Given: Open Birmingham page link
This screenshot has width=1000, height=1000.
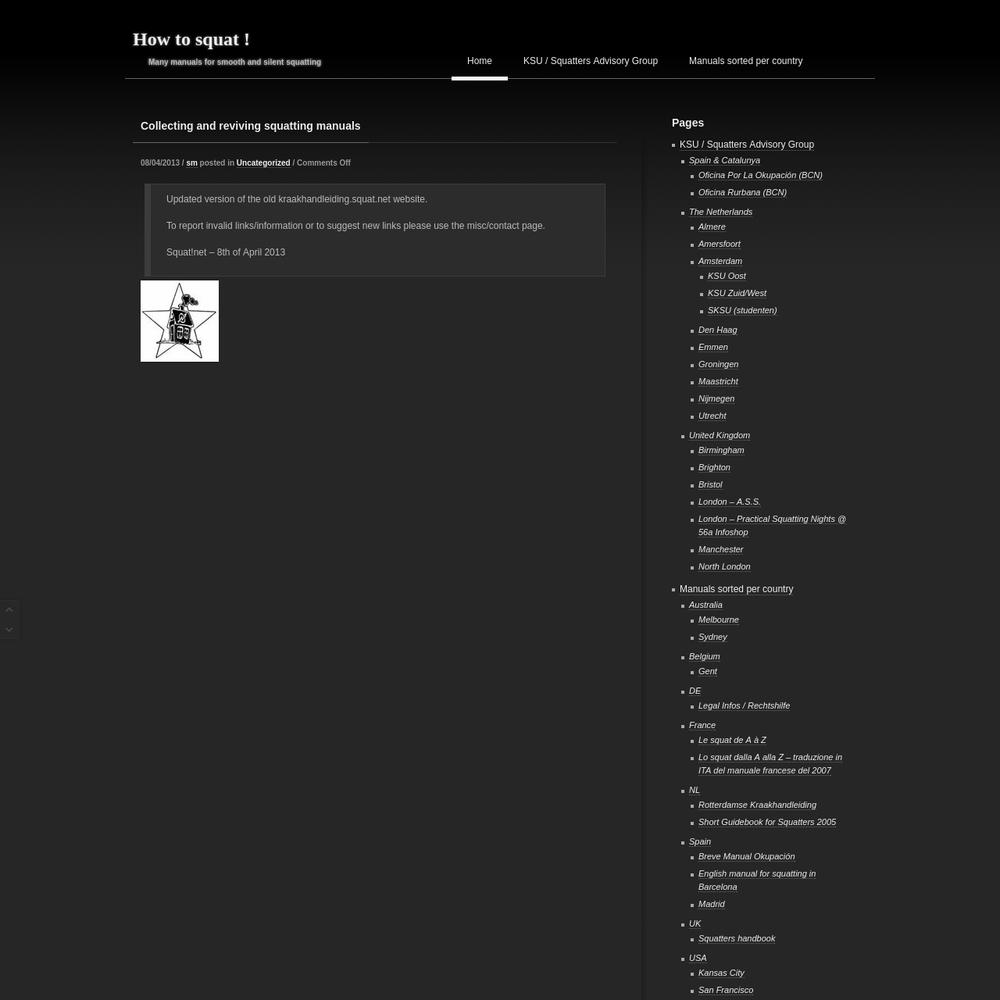Looking at the screenshot, I should pos(721,450).
